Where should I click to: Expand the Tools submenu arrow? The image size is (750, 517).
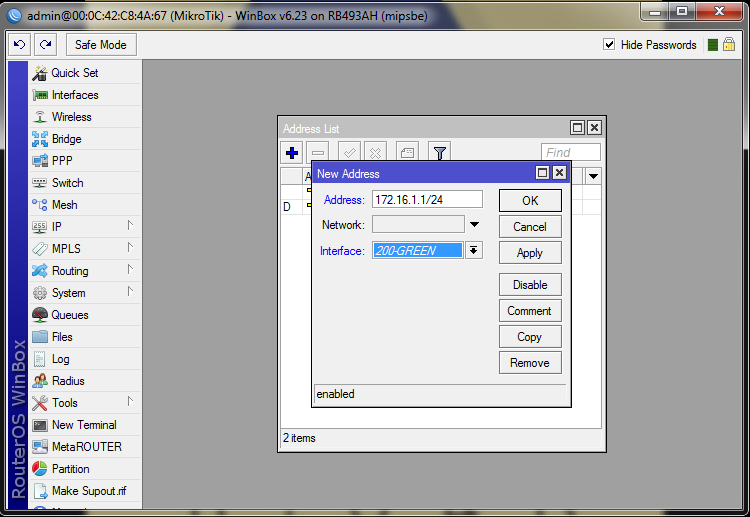click(130, 401)
